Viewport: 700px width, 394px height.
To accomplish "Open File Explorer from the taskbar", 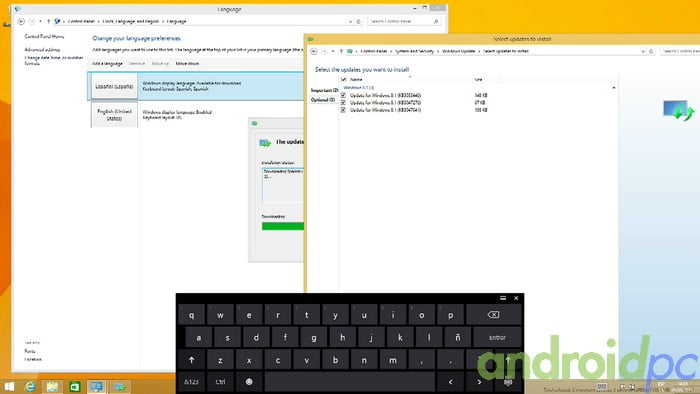I will [x=52, y=386].
